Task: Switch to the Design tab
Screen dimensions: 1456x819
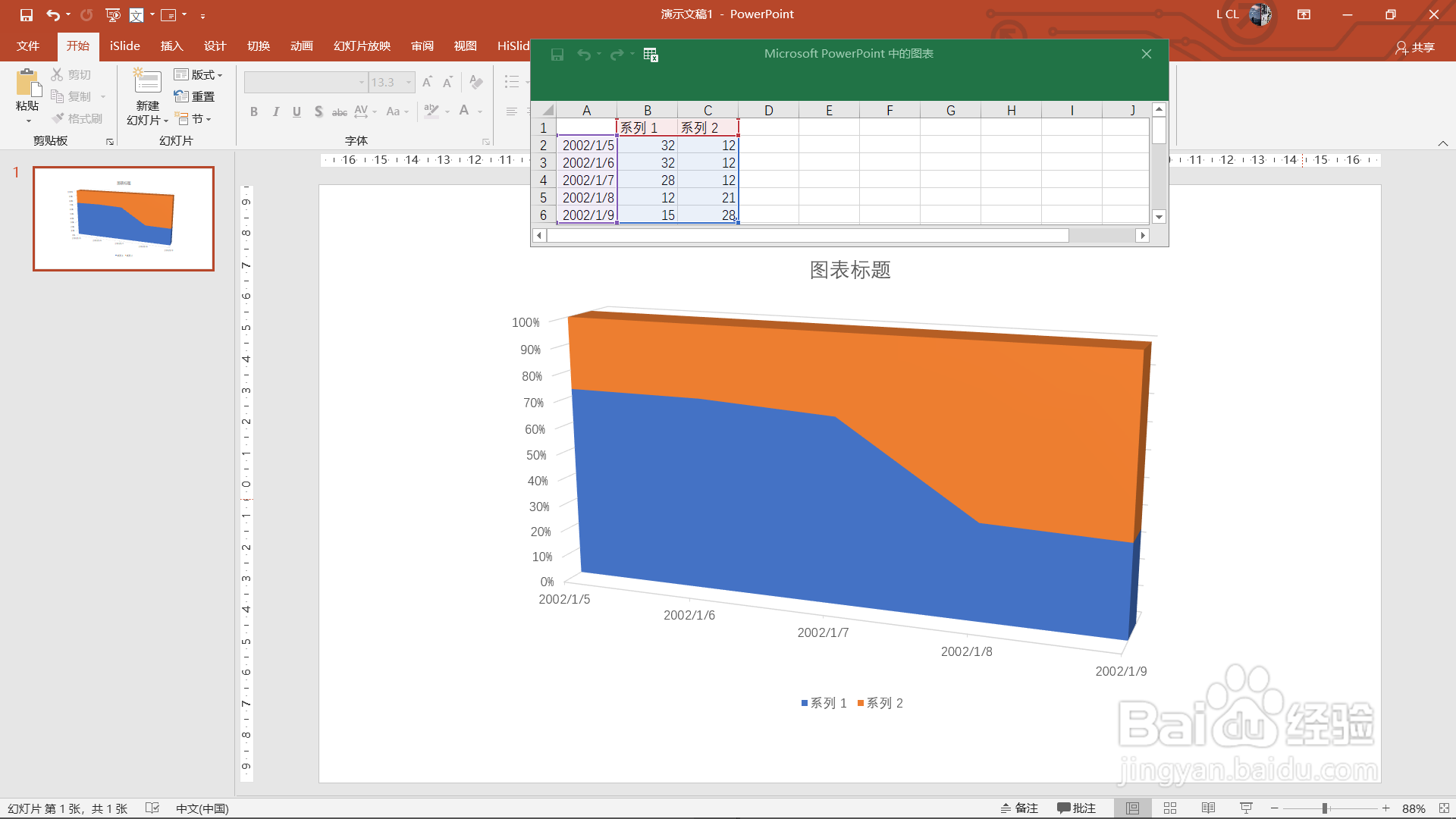Action: 215,46
